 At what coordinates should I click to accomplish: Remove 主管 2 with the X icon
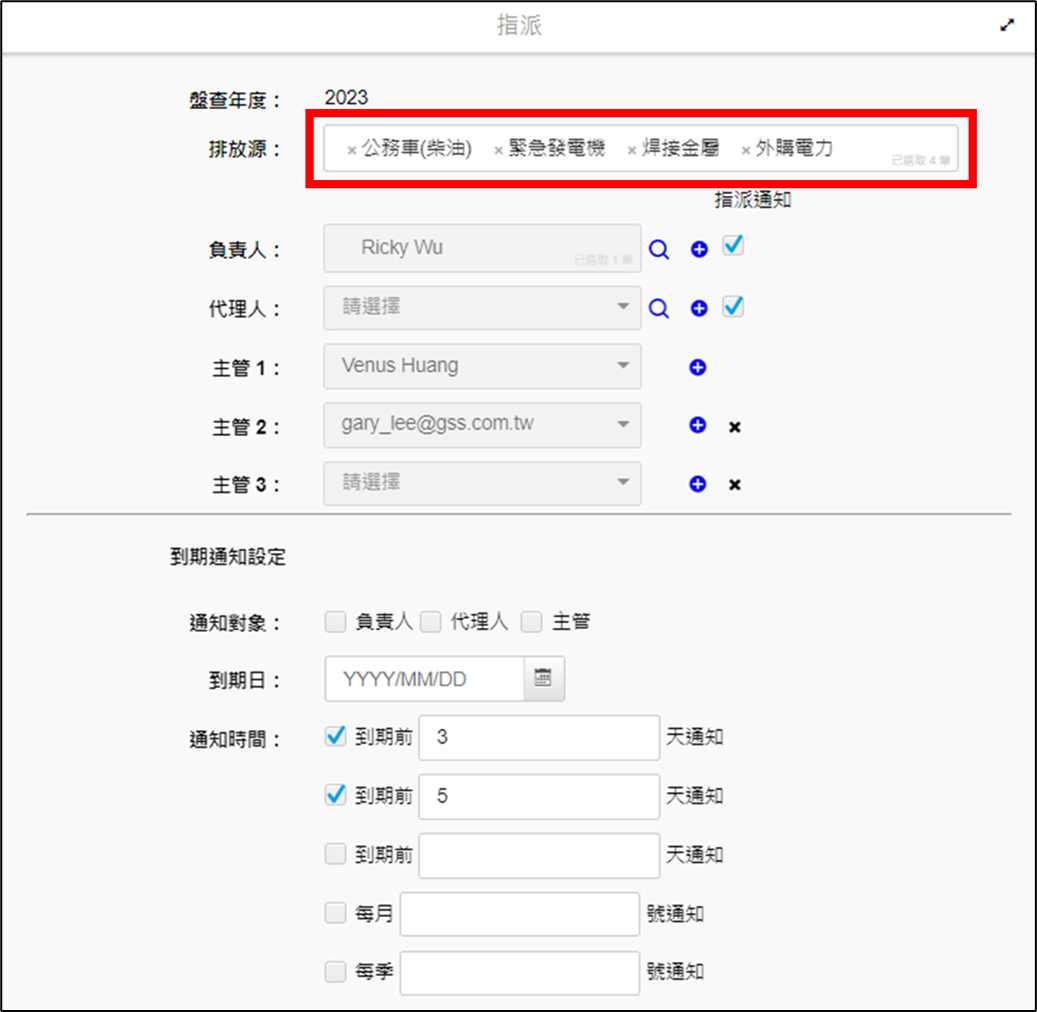click(x=734, y=427)
